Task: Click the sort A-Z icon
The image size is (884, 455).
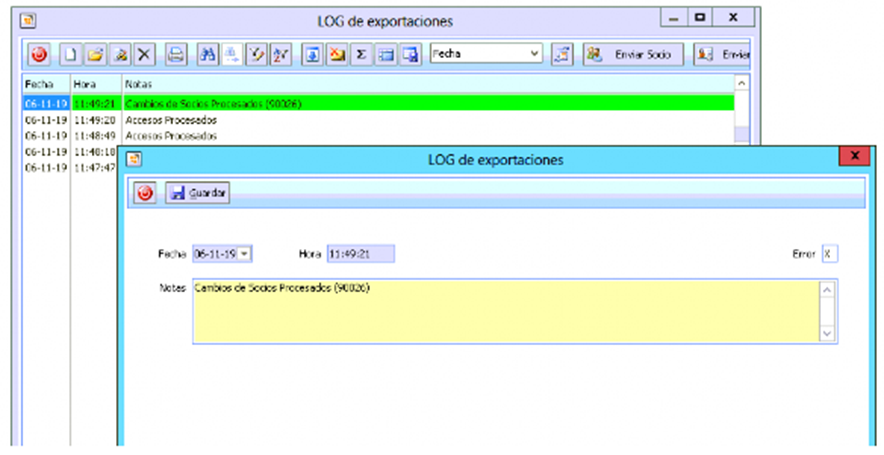Action: [281, 54]
